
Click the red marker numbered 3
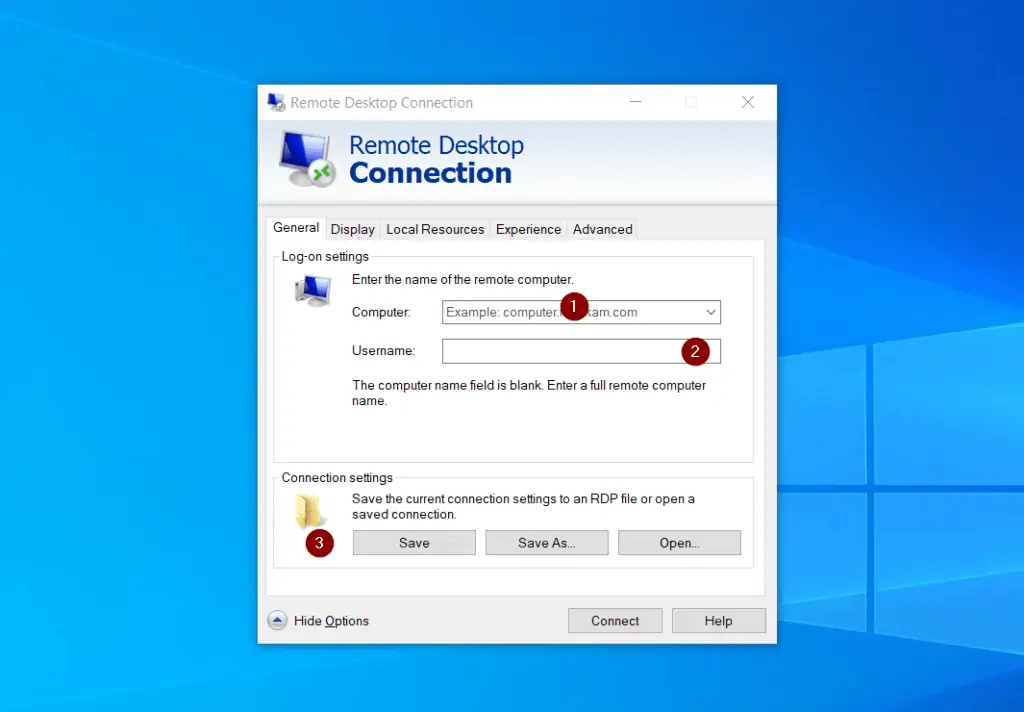[x=317, y=543]
